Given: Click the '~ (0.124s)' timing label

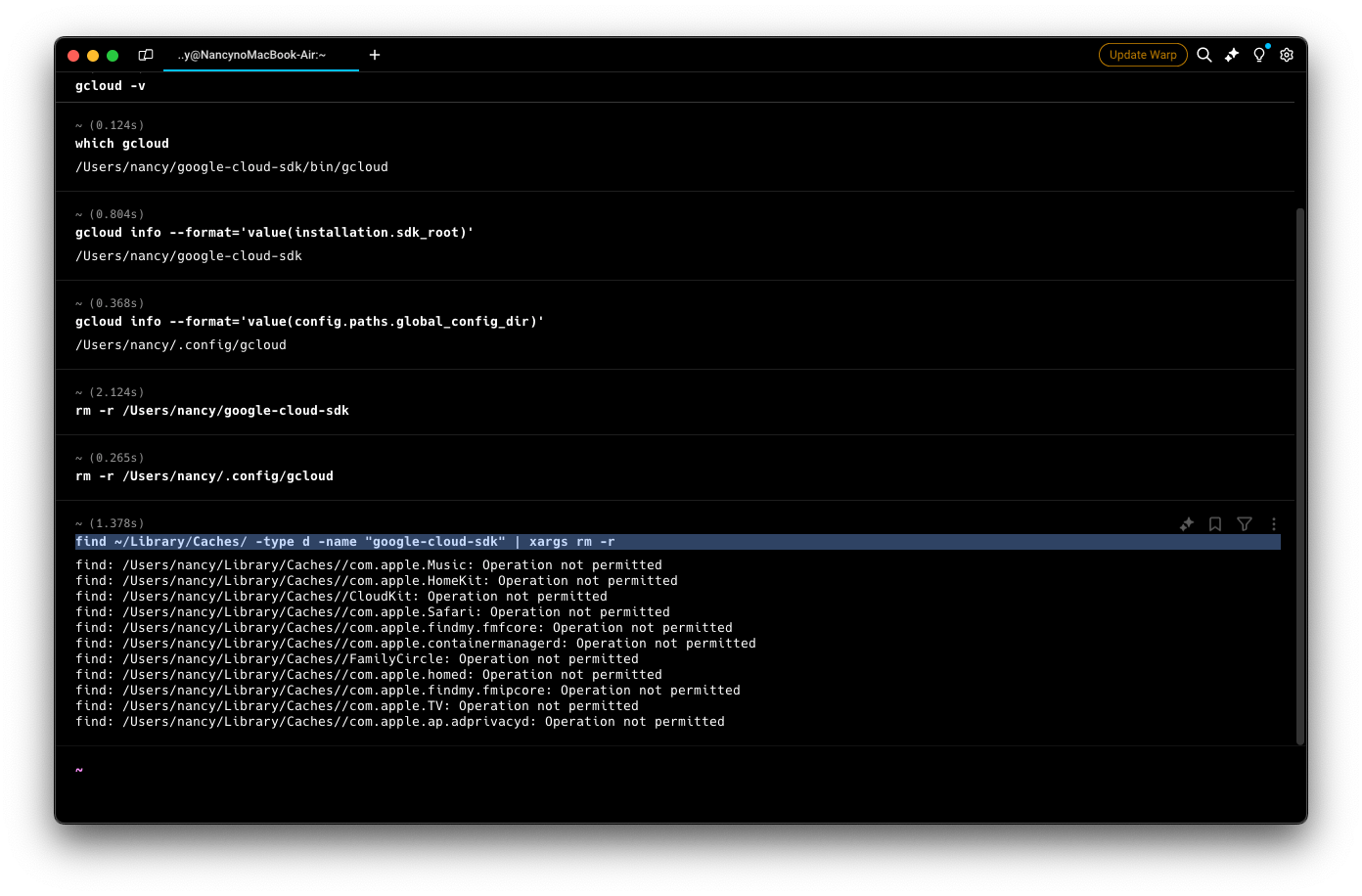Looking at the screenshot, I should [110, 125].
